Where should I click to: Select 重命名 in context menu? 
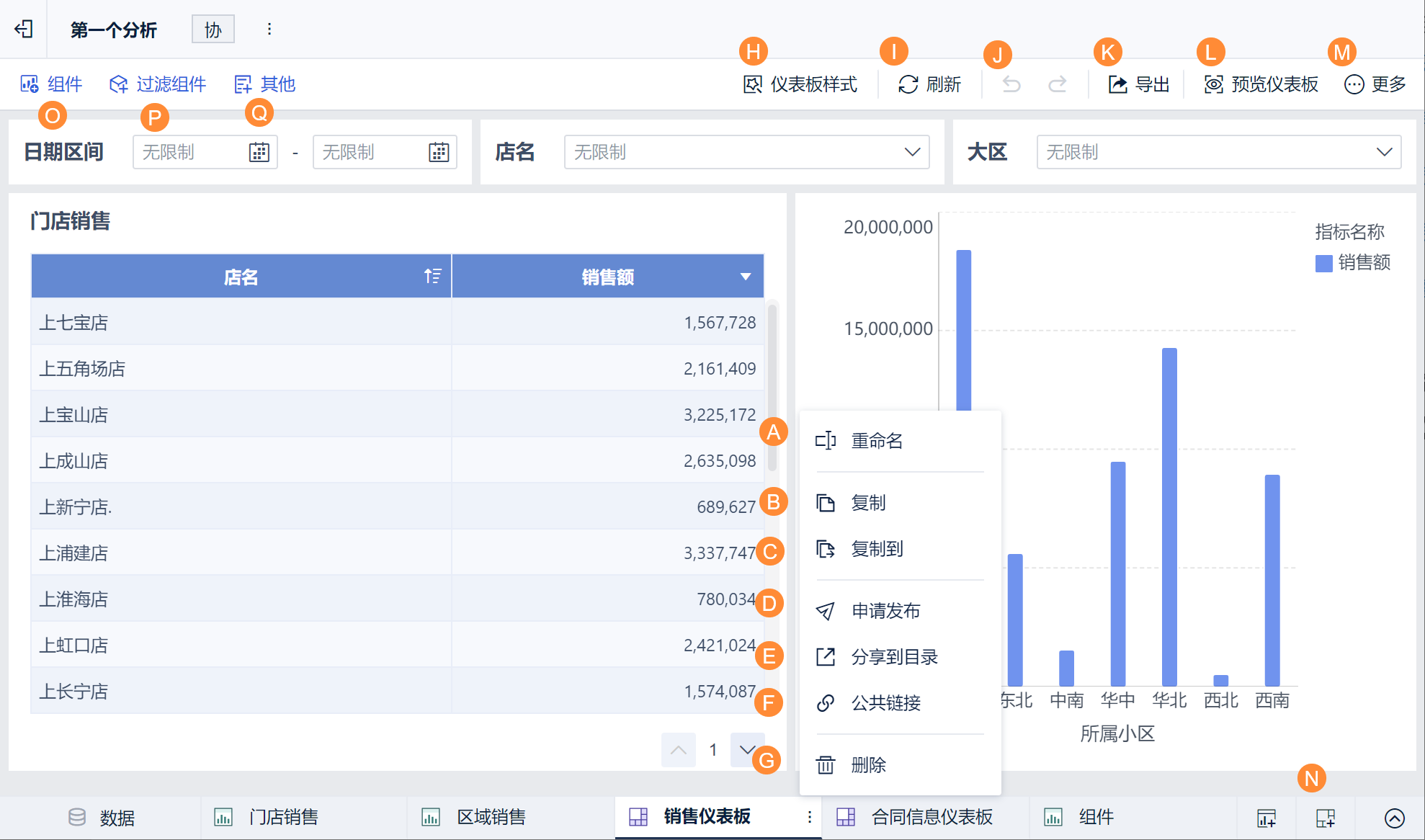tap(876, 440)
